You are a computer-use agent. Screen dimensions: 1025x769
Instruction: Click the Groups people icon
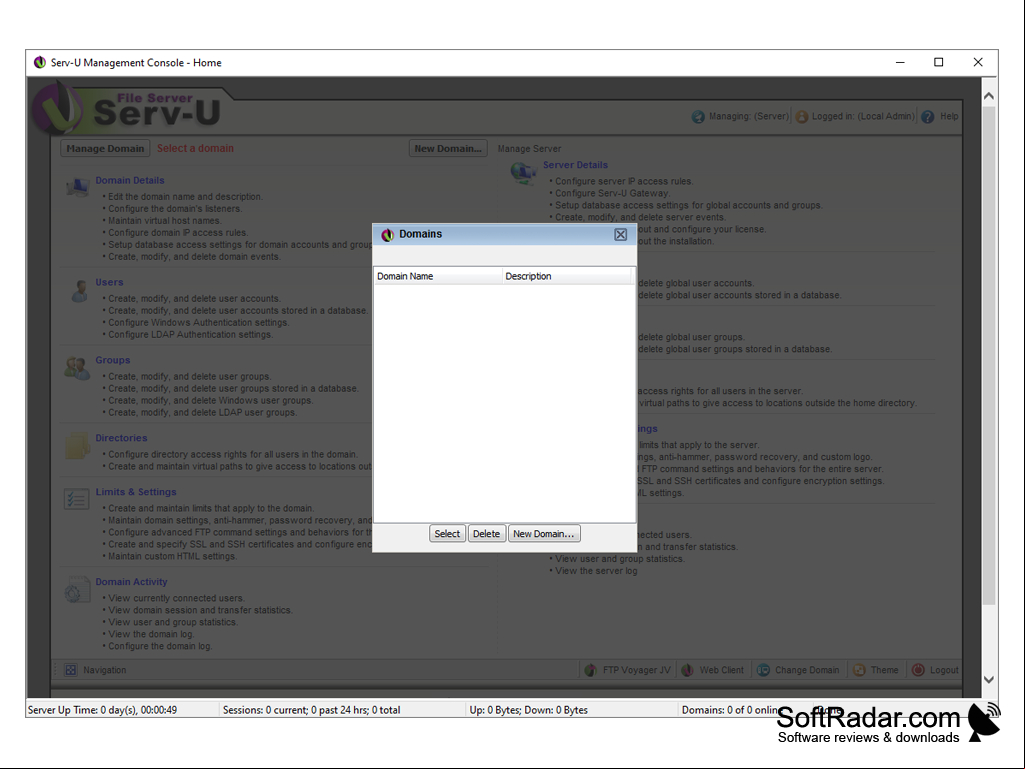click(77, 368)
